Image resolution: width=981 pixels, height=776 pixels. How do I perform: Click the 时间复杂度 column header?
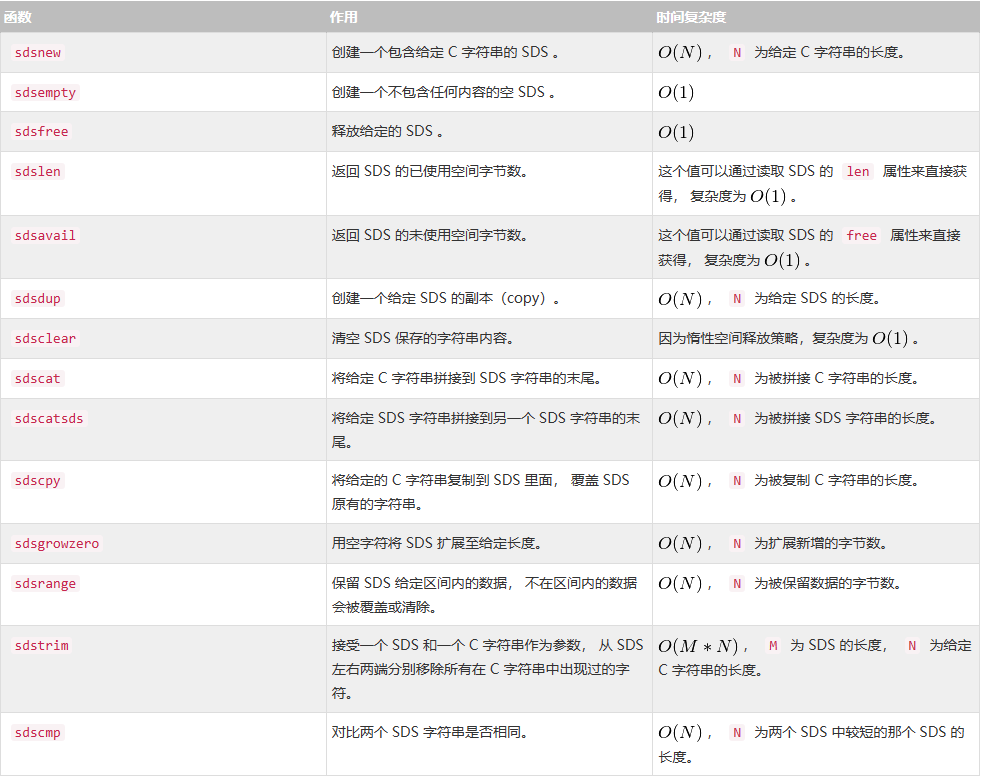[691, 17]
